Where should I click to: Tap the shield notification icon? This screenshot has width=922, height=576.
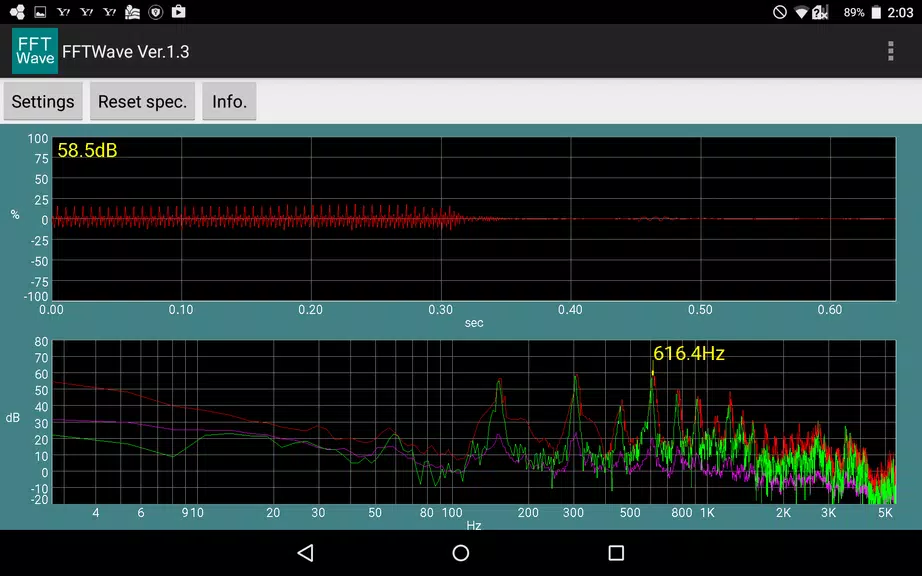[155, 12]
